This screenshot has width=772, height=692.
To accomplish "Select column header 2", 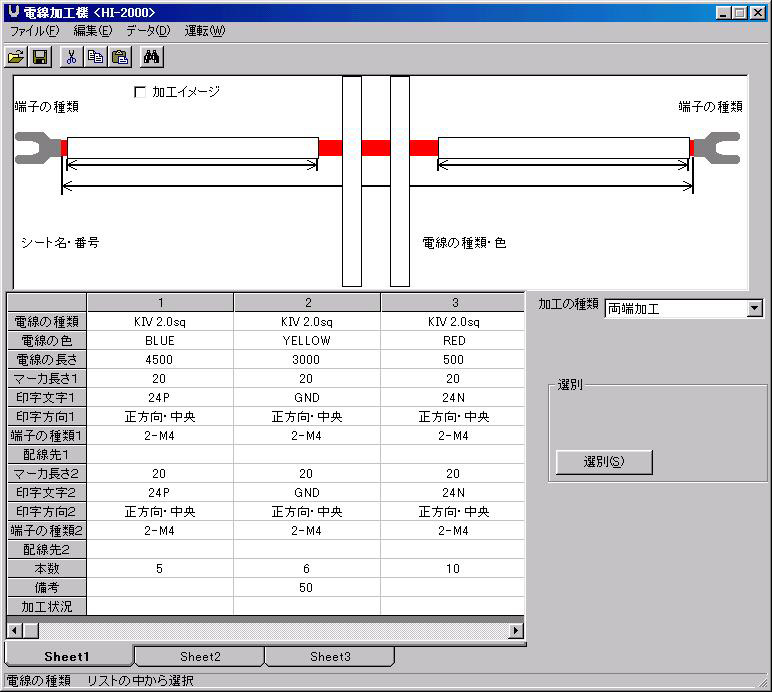I will click(307, 302).
